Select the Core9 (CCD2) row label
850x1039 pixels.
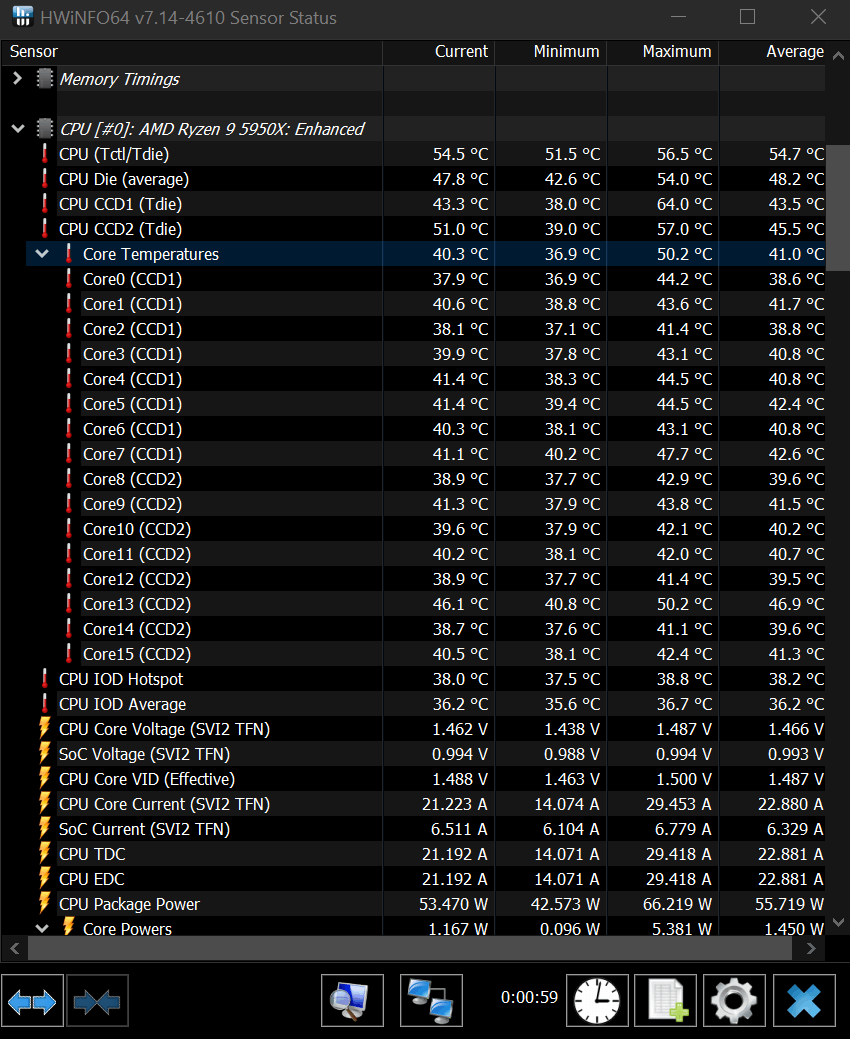(x=133, y=504)
